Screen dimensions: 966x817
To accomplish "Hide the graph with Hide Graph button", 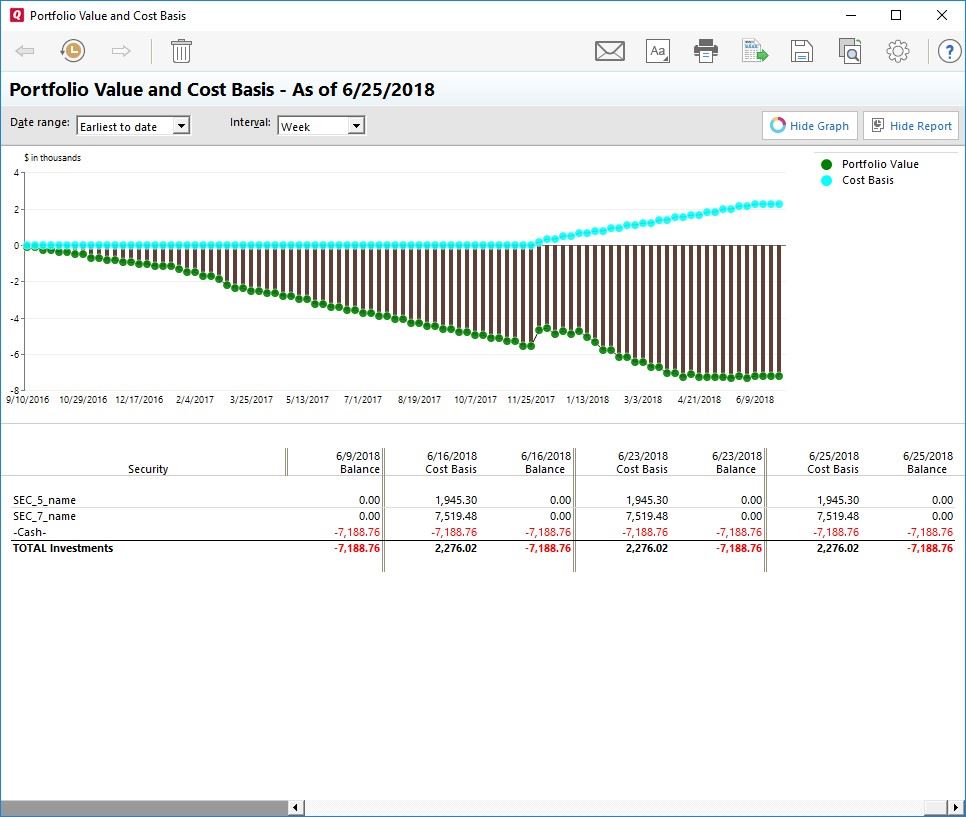I will coord(808,126).
